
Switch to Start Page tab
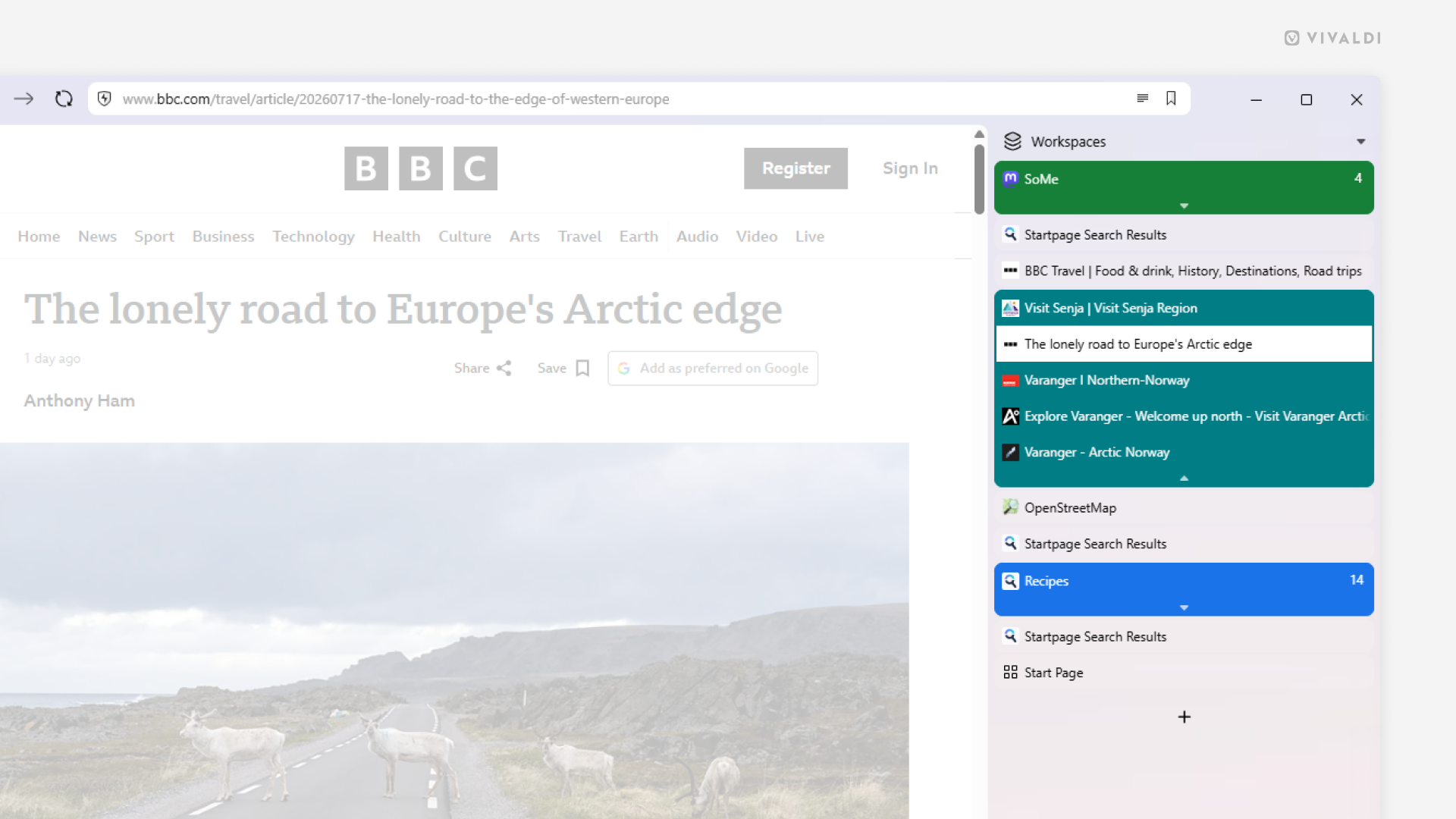coord(1184,673)
